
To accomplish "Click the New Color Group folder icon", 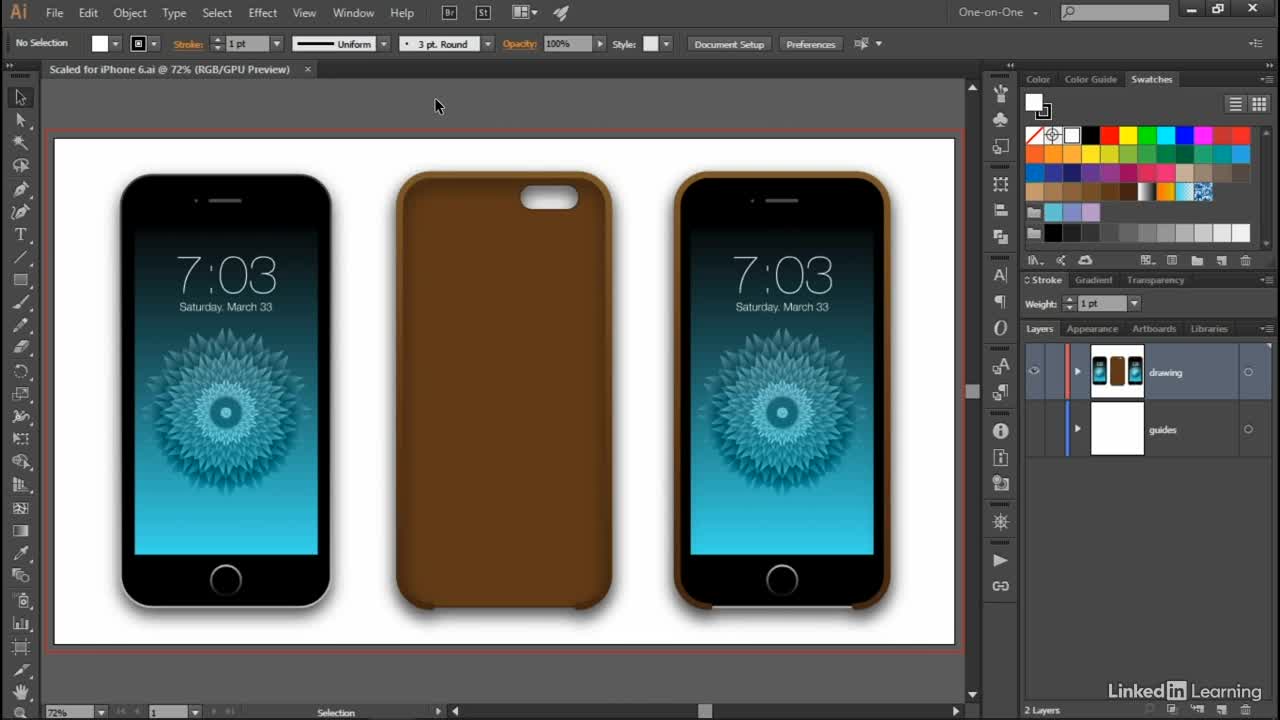I will point(1196,261).
